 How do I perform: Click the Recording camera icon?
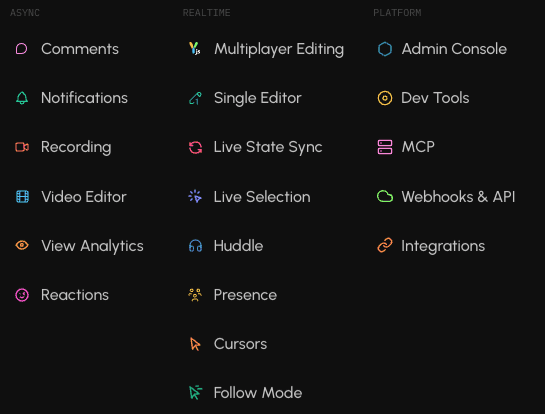22,147
